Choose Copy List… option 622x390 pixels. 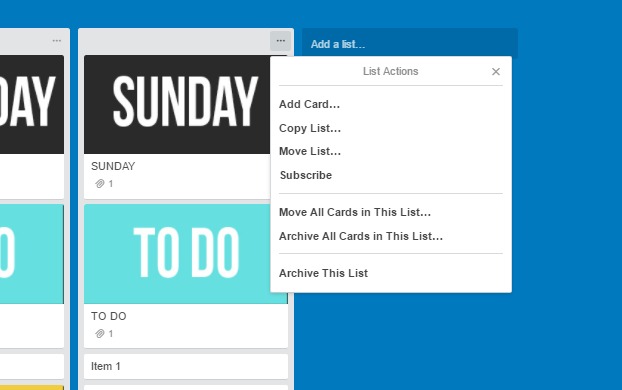[x=310, y=128]
